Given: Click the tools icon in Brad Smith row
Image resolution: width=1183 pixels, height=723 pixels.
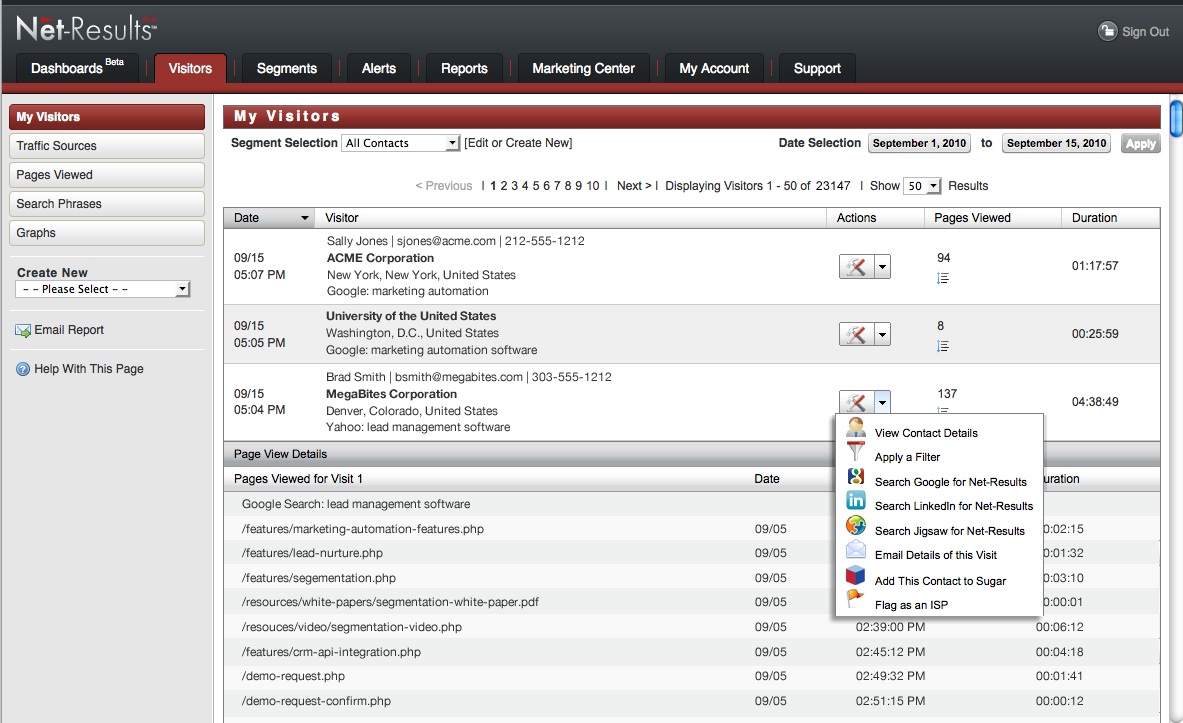Looking at the screenshot, I should coord(856,401).
